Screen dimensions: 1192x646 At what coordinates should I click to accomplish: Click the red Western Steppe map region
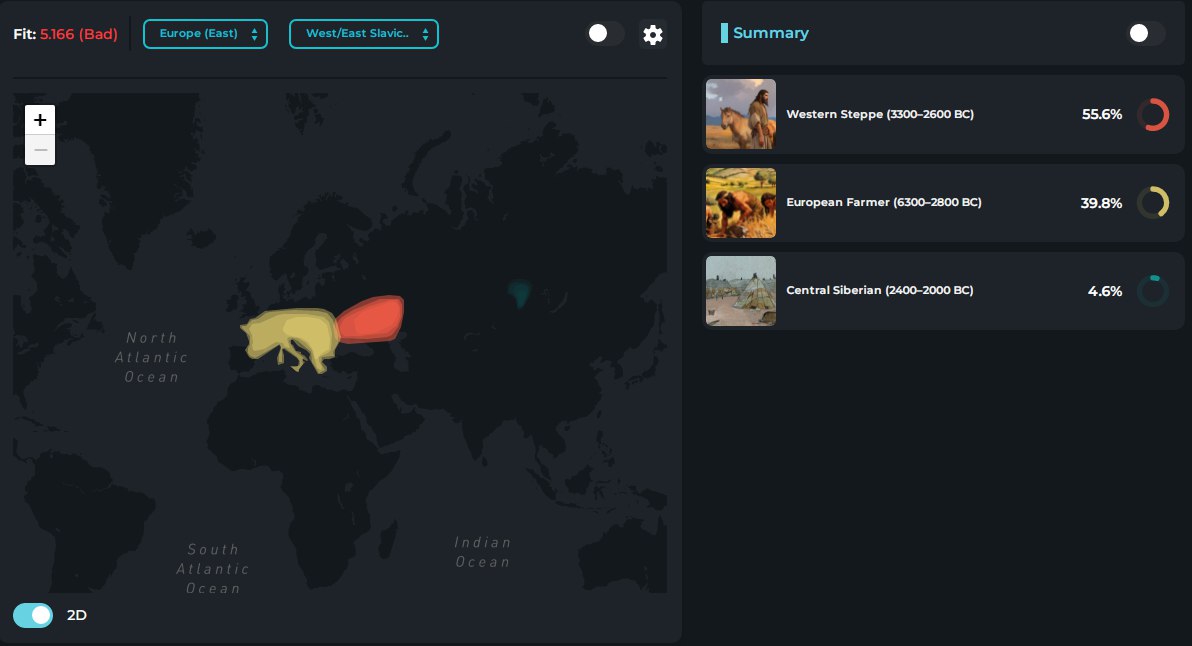372,319
